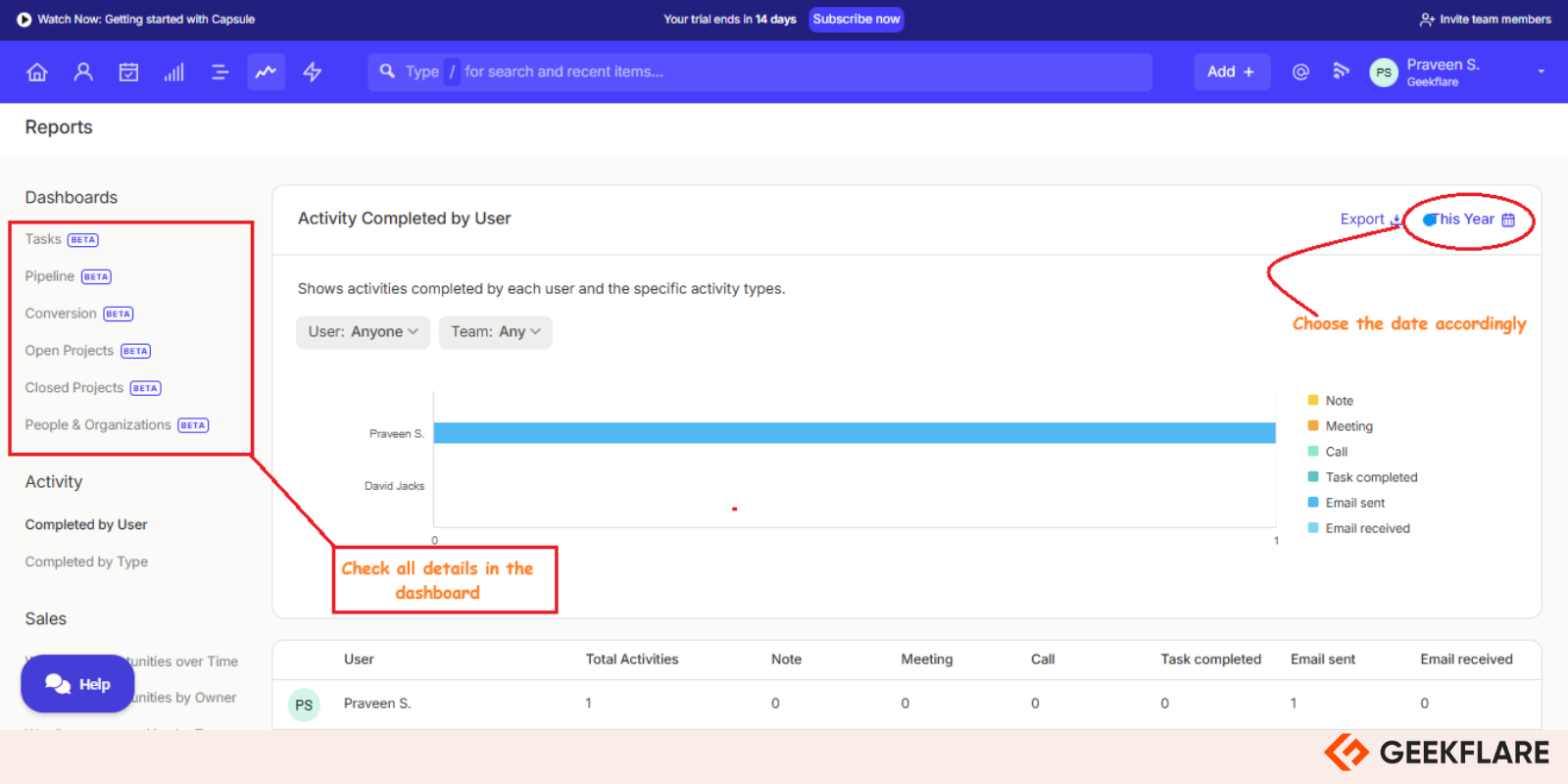Click the Subscribe now button
This screenshot has width=1568, height=784.
[x=856, y=19]
